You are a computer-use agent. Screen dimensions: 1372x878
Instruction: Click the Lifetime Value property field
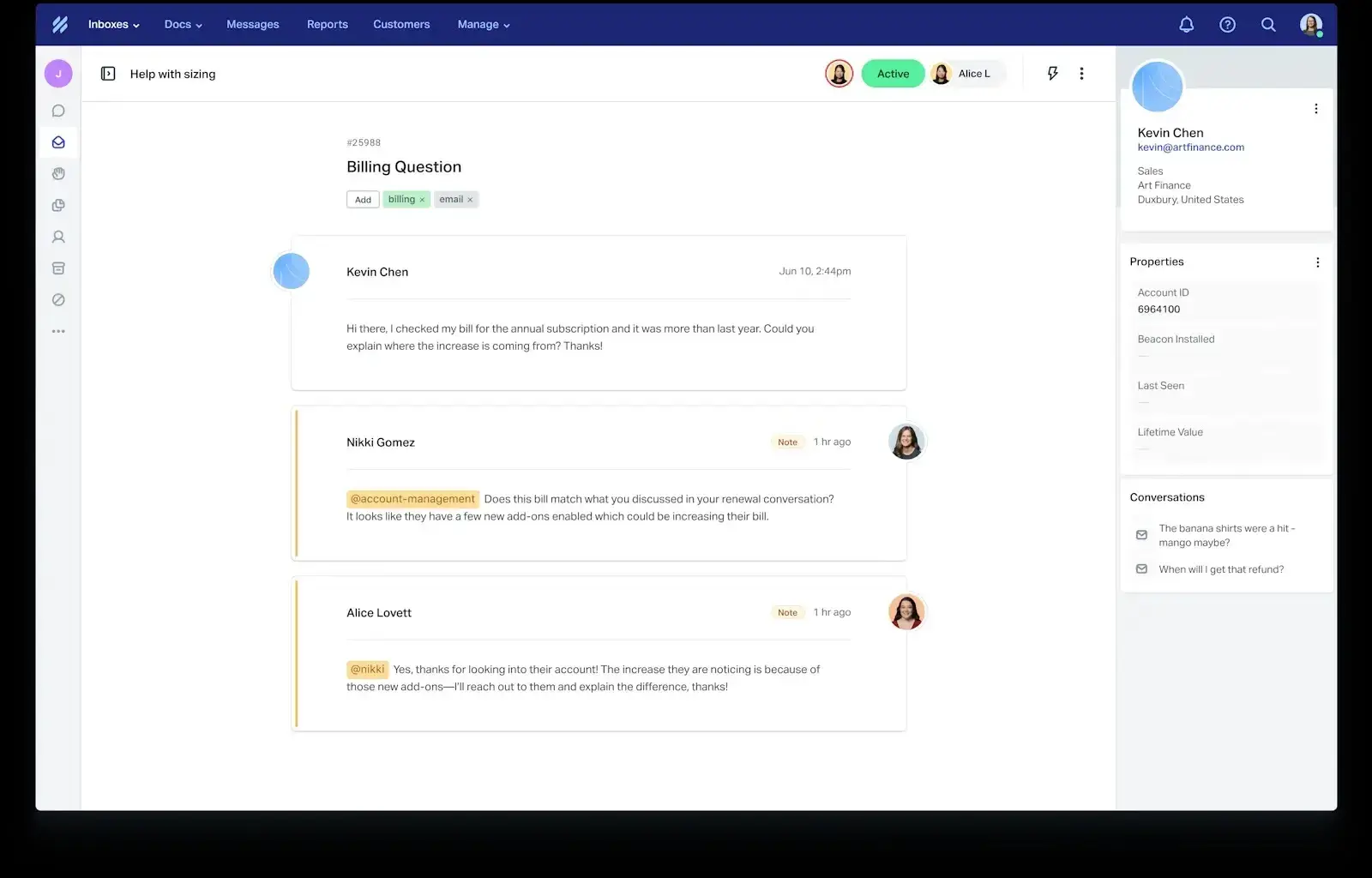point(1226,439)
